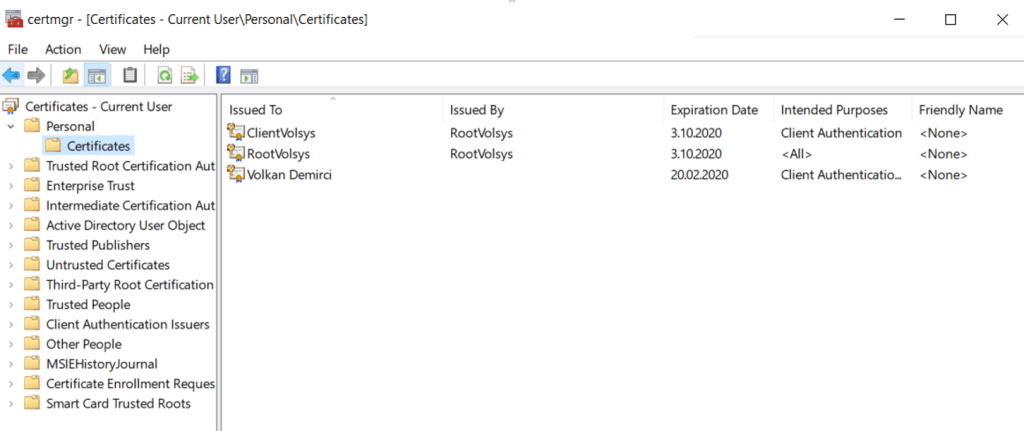
Task: Click the ClientVolsys certificate icon
Action: pos(236,133)
